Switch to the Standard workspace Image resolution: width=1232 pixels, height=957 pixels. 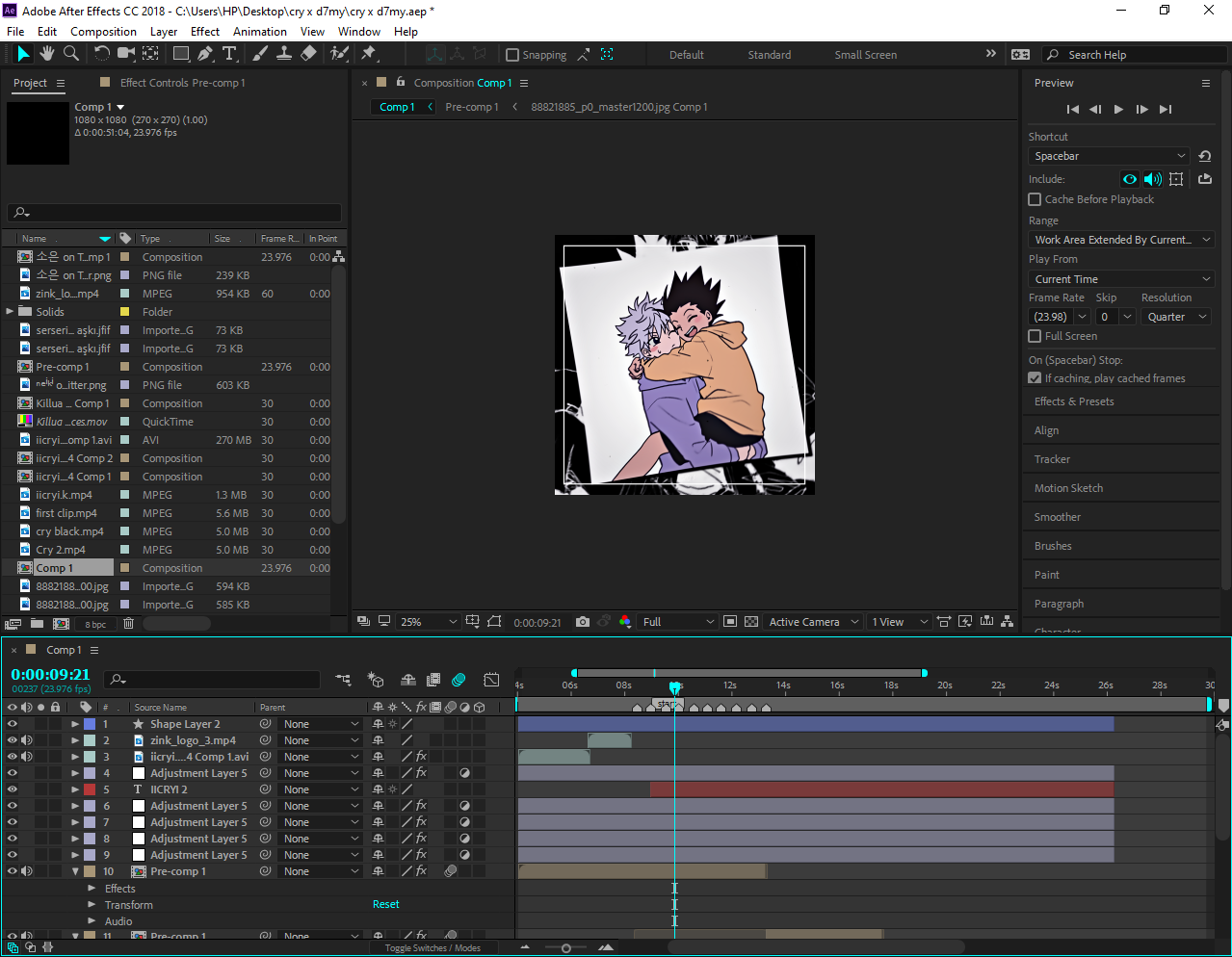(770, 55)
